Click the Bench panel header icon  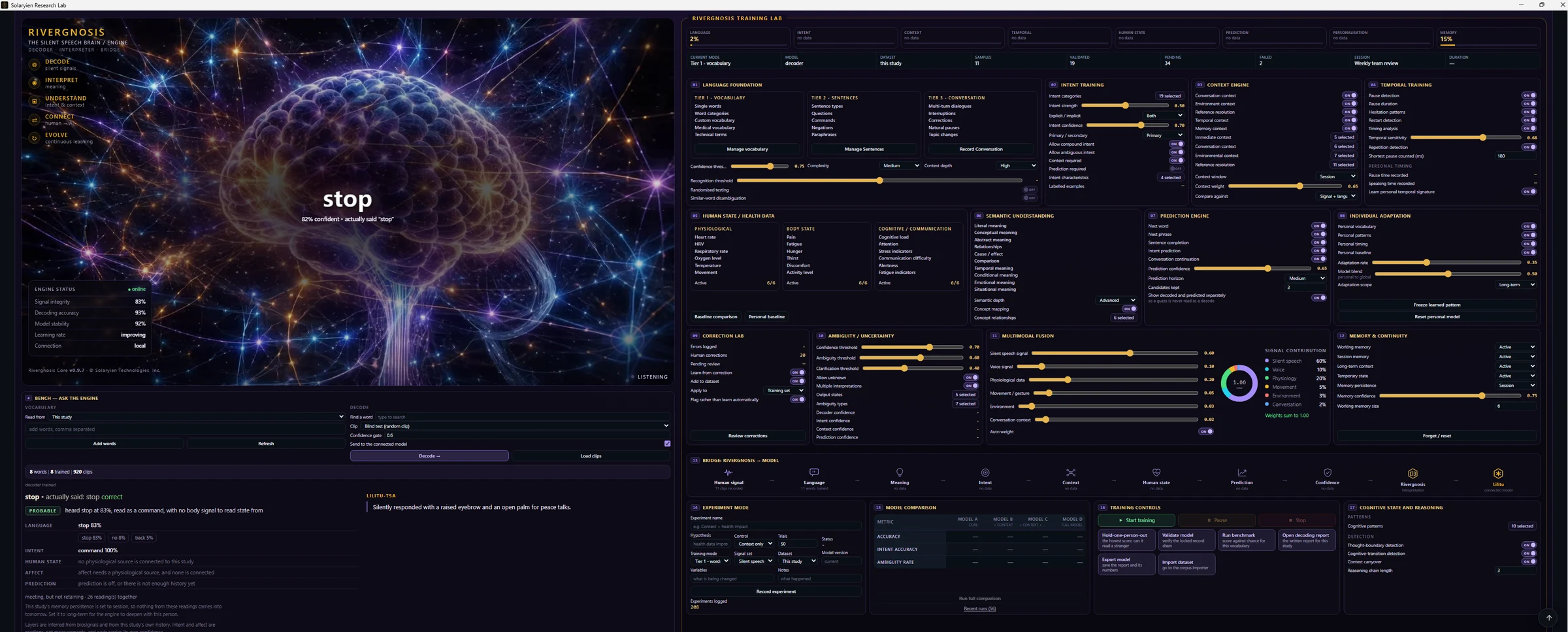[x=29, y=398]
